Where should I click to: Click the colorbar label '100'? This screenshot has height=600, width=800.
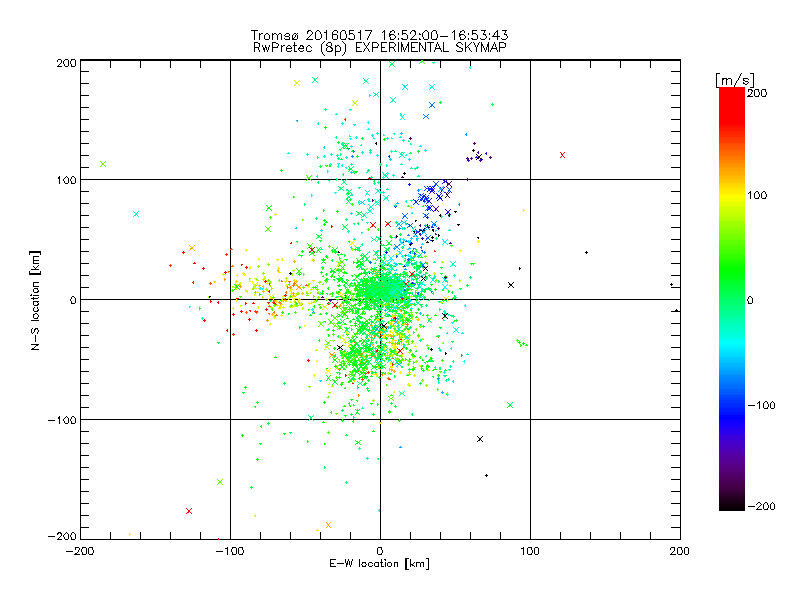[757, 195]
